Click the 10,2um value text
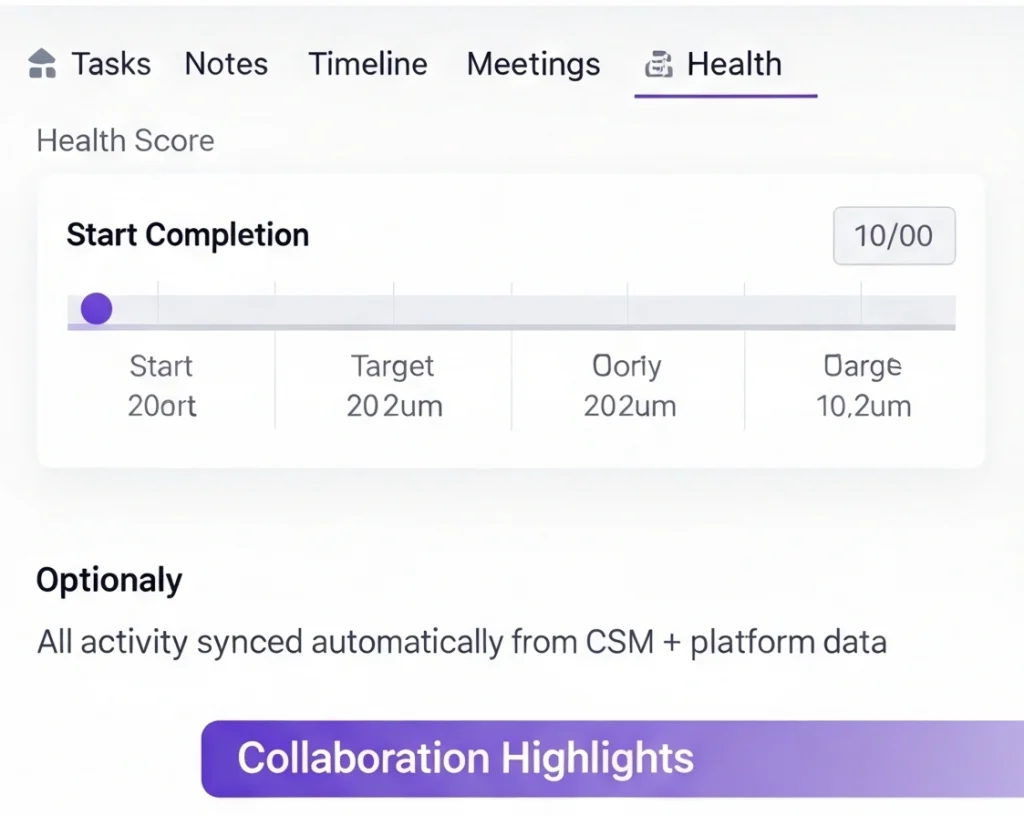 point(863,407)
